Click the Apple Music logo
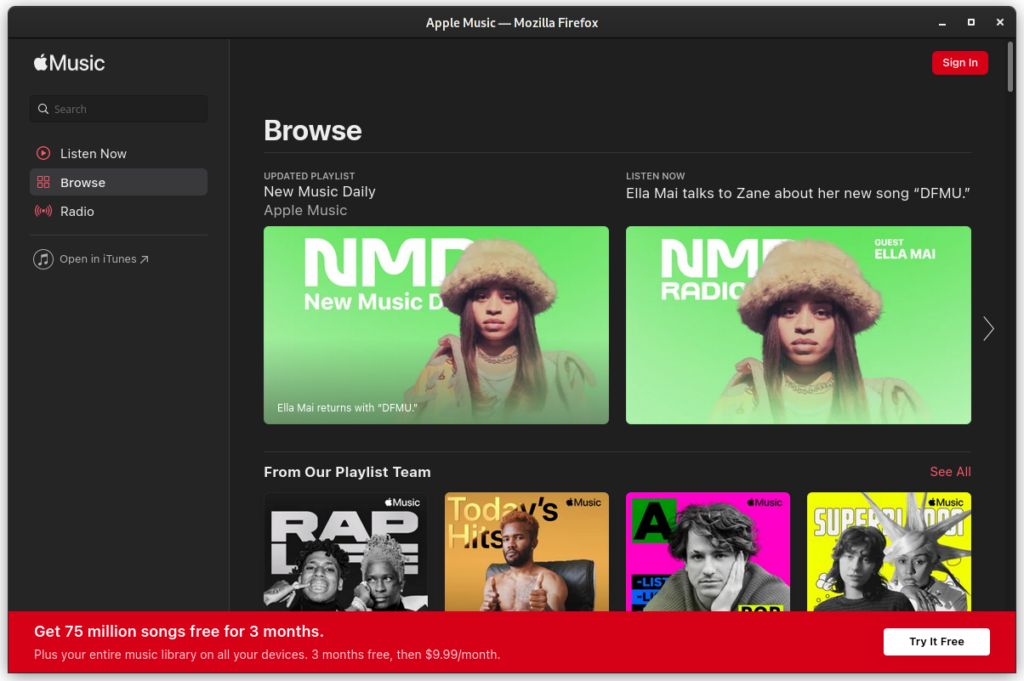Viewport: 1024px width, 681px height. (x=69, y=63)
